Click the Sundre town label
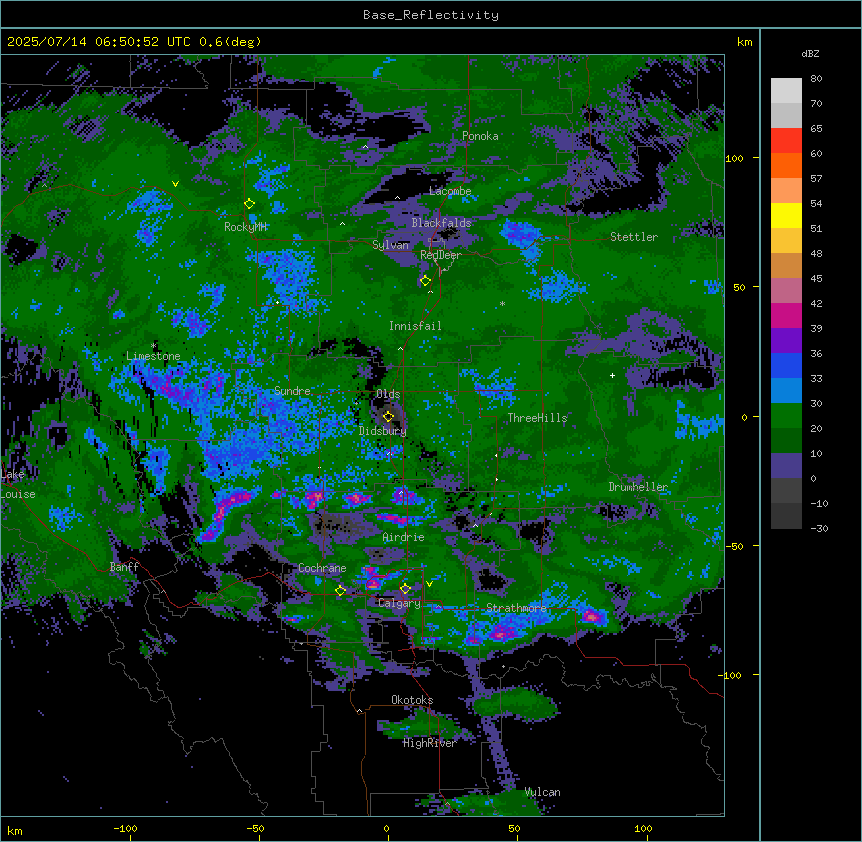 coord(292,391)
